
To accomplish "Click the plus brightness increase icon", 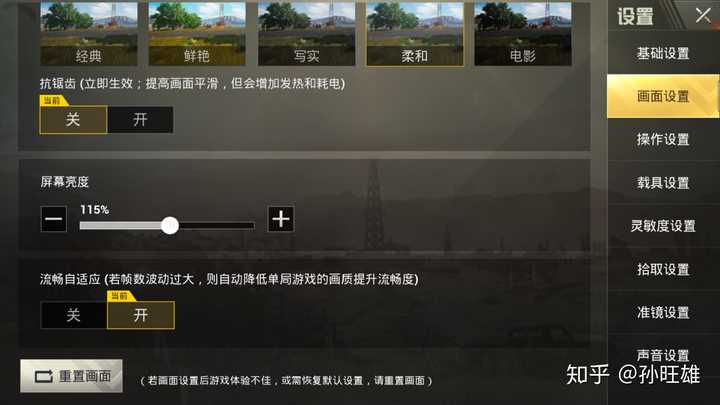I will pyautogui.click(x=281, y=219).
